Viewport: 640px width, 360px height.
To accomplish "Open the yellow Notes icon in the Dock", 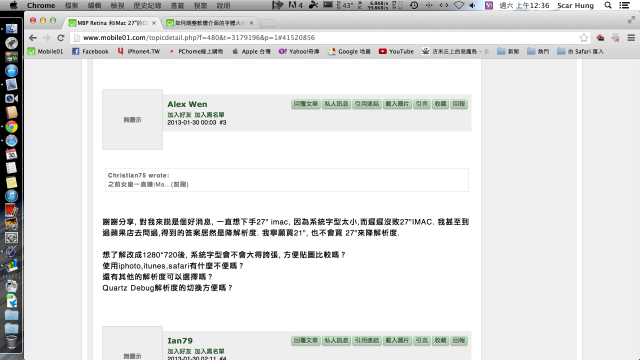I will click(11, 182).
